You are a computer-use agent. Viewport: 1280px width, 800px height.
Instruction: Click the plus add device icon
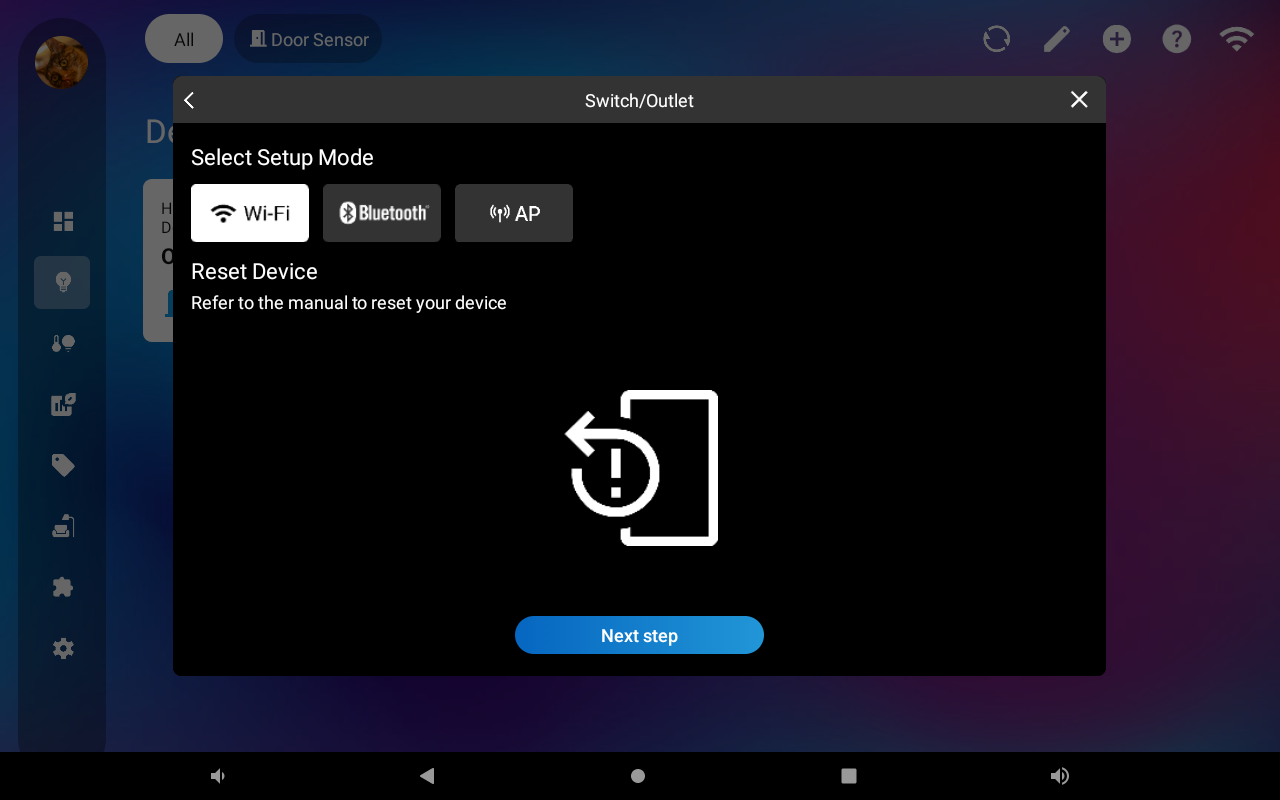(1116, 39)
